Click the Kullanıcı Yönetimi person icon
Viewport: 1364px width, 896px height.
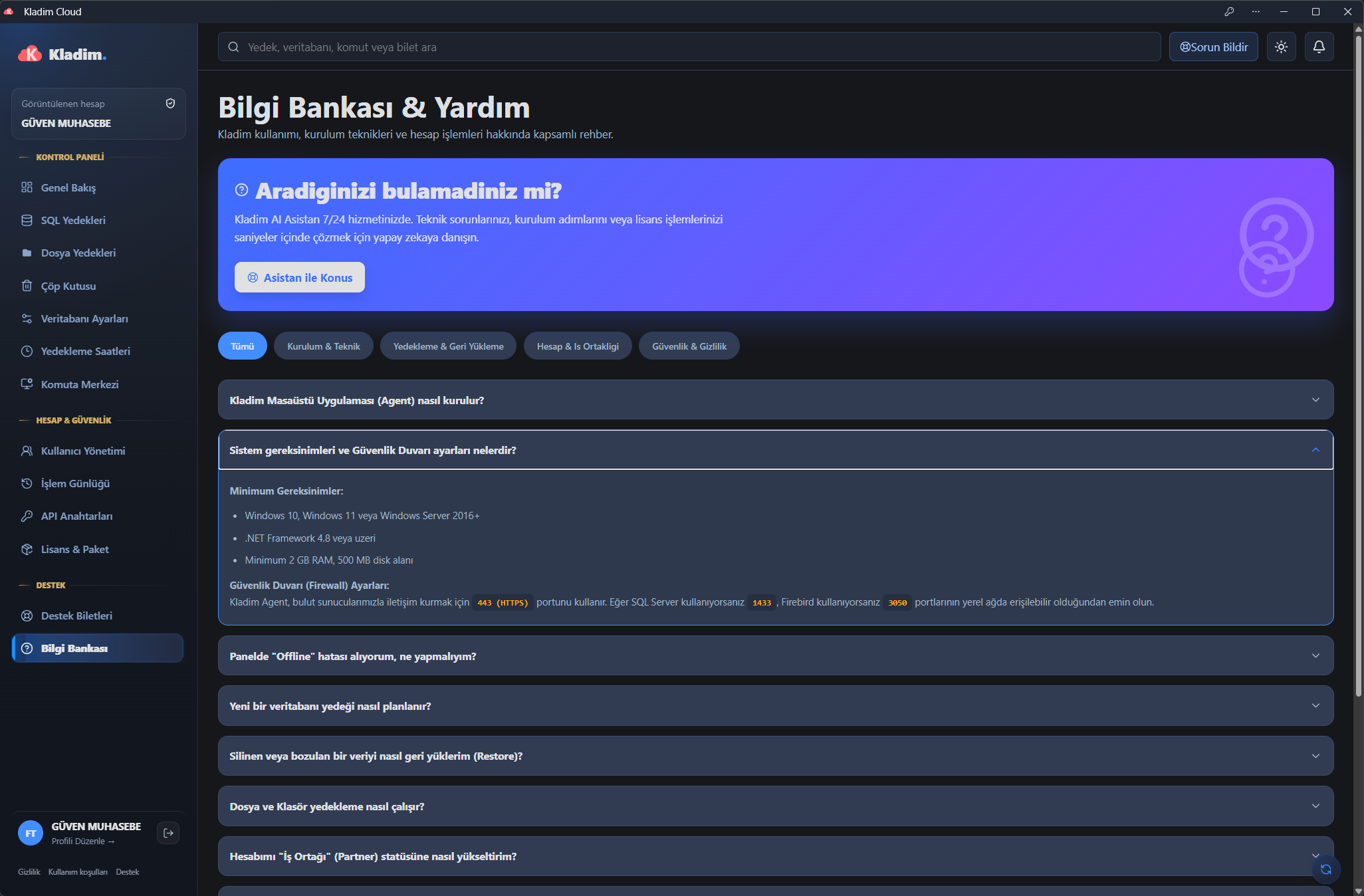(x=27, y=451)
